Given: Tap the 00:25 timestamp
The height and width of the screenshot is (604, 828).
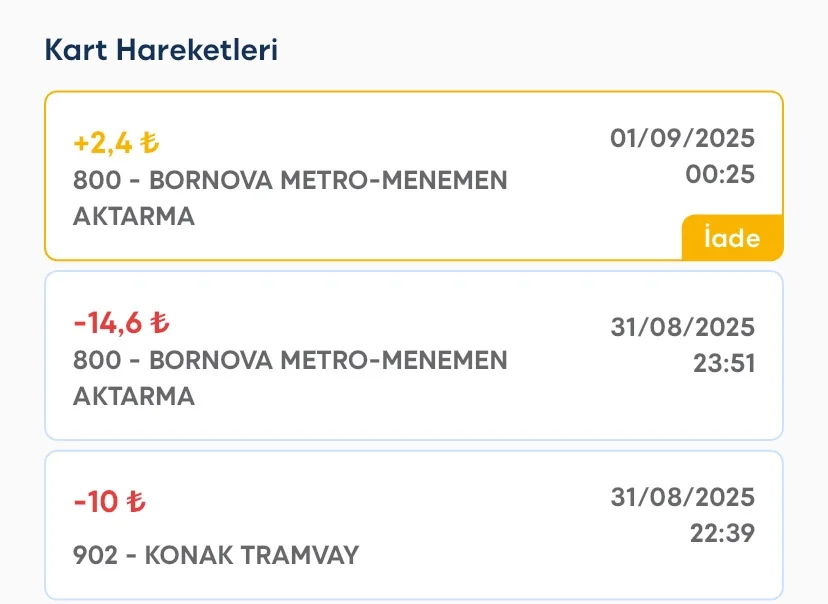Looking at the screenshot, I should (x=720, y=174).
